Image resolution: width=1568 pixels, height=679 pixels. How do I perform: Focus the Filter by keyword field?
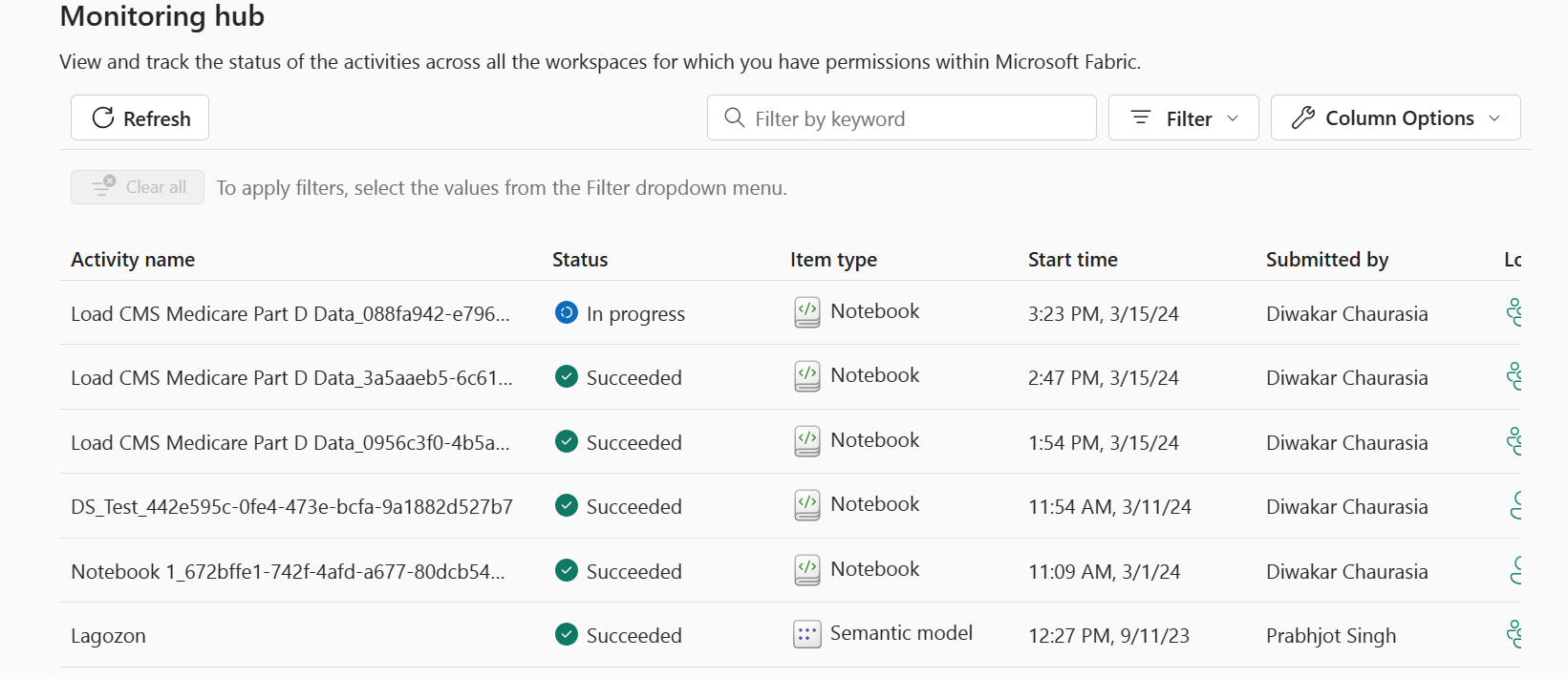click(x=902, y=117)
